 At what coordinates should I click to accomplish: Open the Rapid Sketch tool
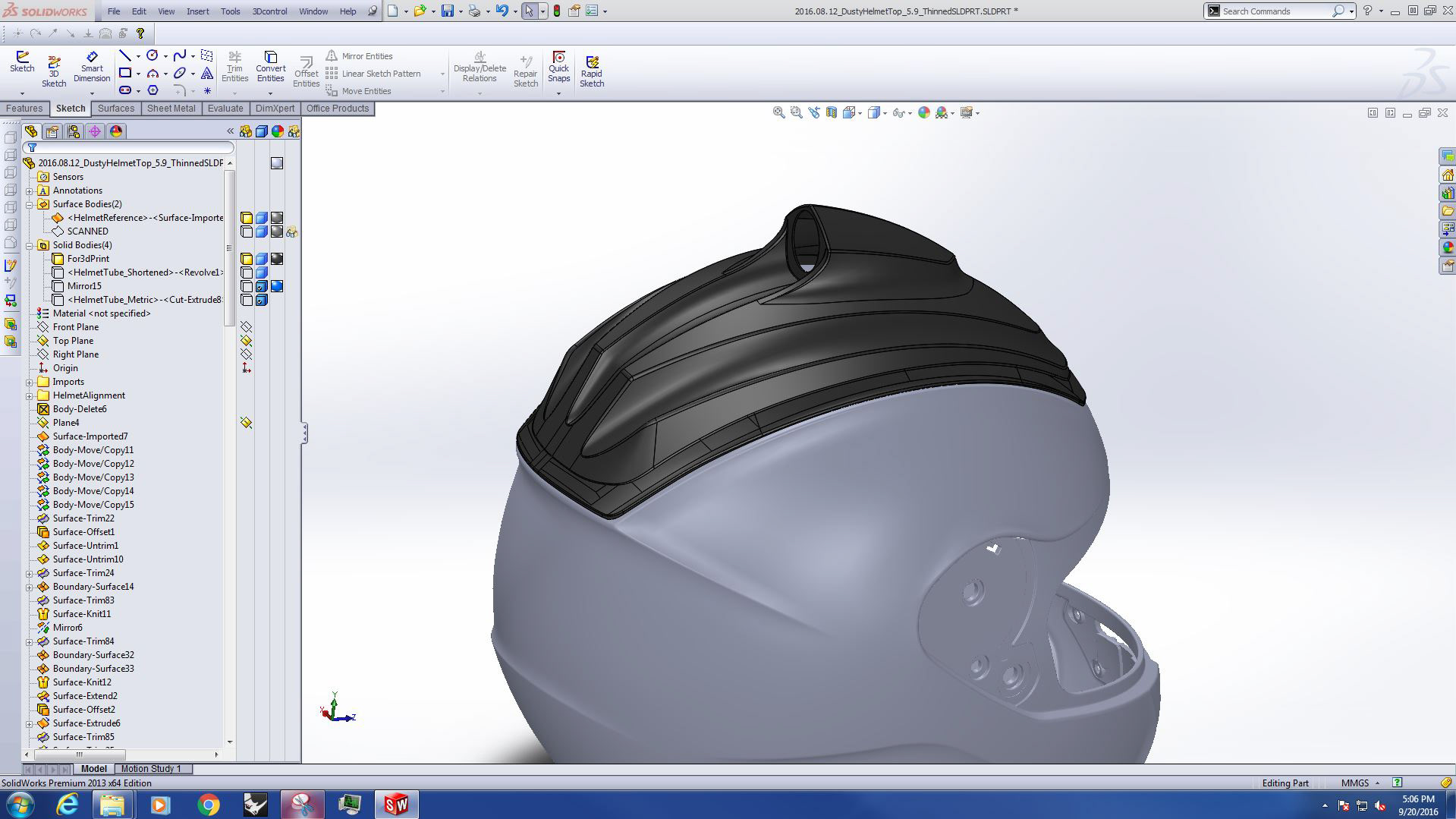(x=592, y=71)
